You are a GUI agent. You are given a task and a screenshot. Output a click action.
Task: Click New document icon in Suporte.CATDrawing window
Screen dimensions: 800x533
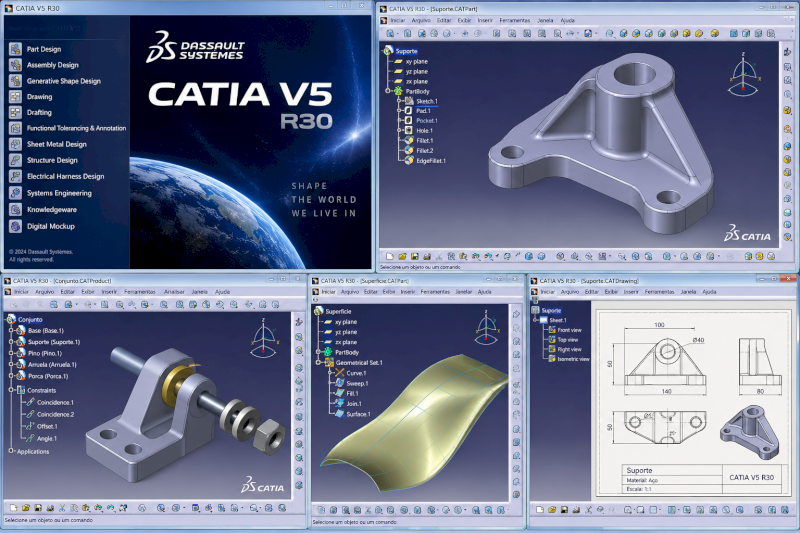(x=540, y=510)
